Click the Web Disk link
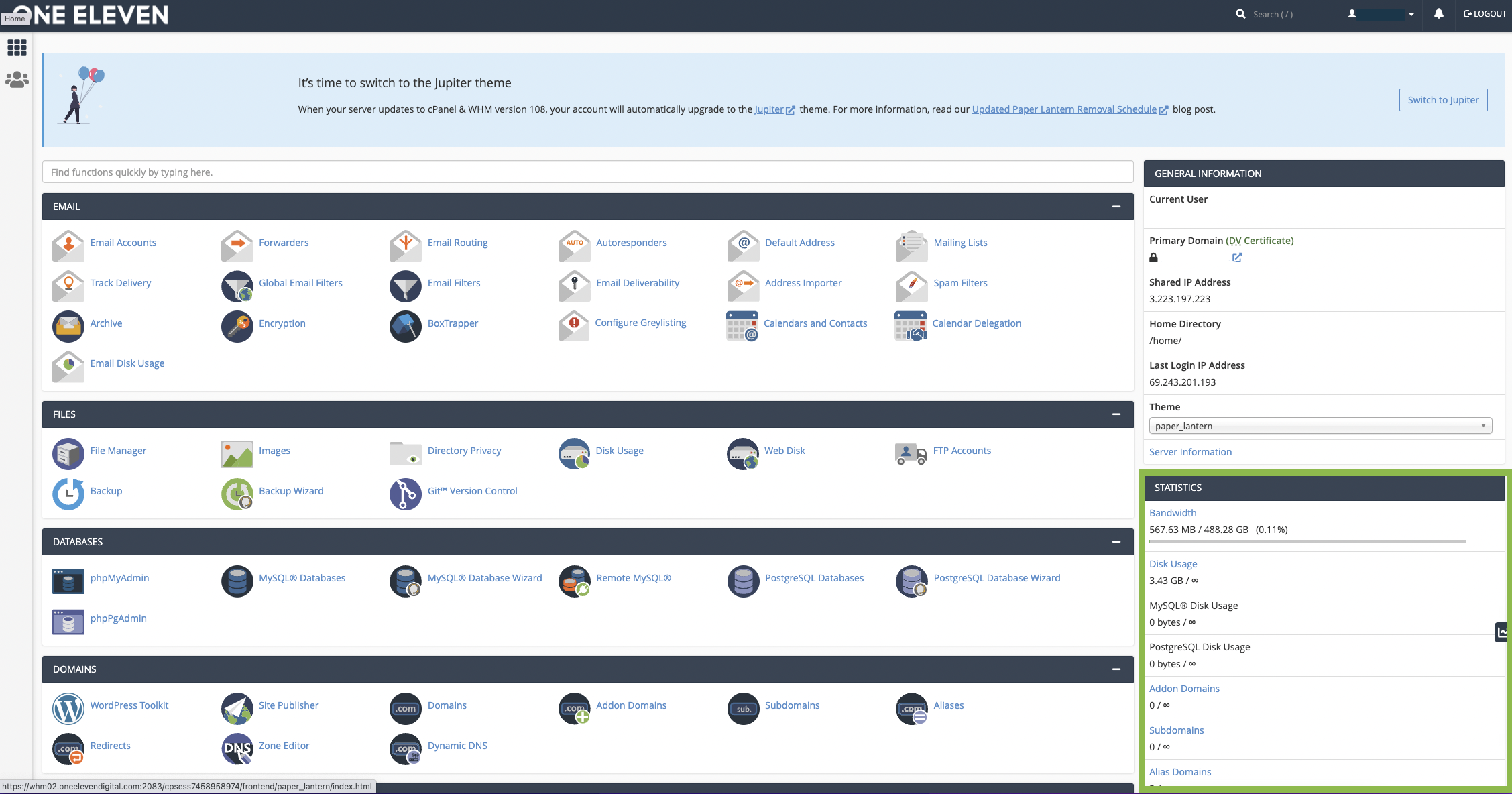Image resolution: width=1512 pixels, height=794 pixels. click(x=784, y=451)
